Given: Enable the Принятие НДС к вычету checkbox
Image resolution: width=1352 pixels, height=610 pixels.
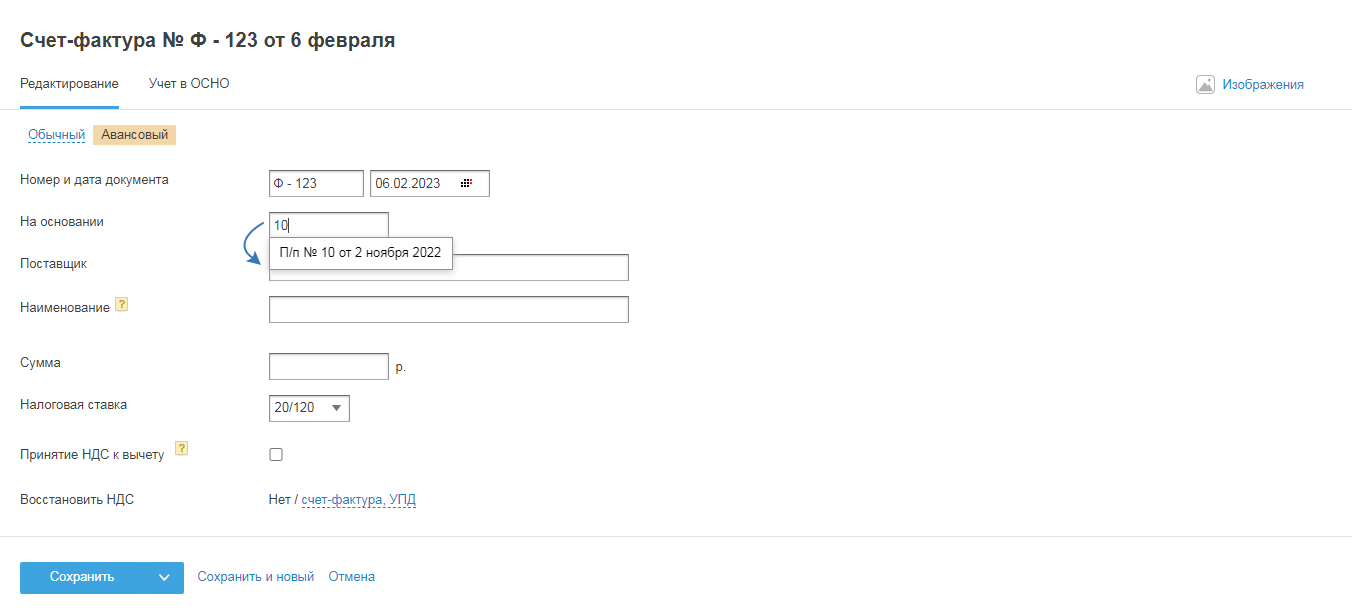Looking at the screenshot, I should pyautogui.click(x=276, y=455).
